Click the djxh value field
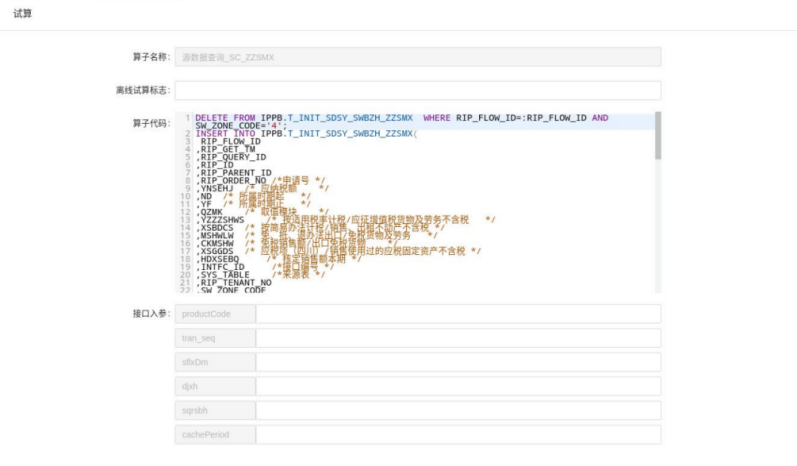 [458, 386]
